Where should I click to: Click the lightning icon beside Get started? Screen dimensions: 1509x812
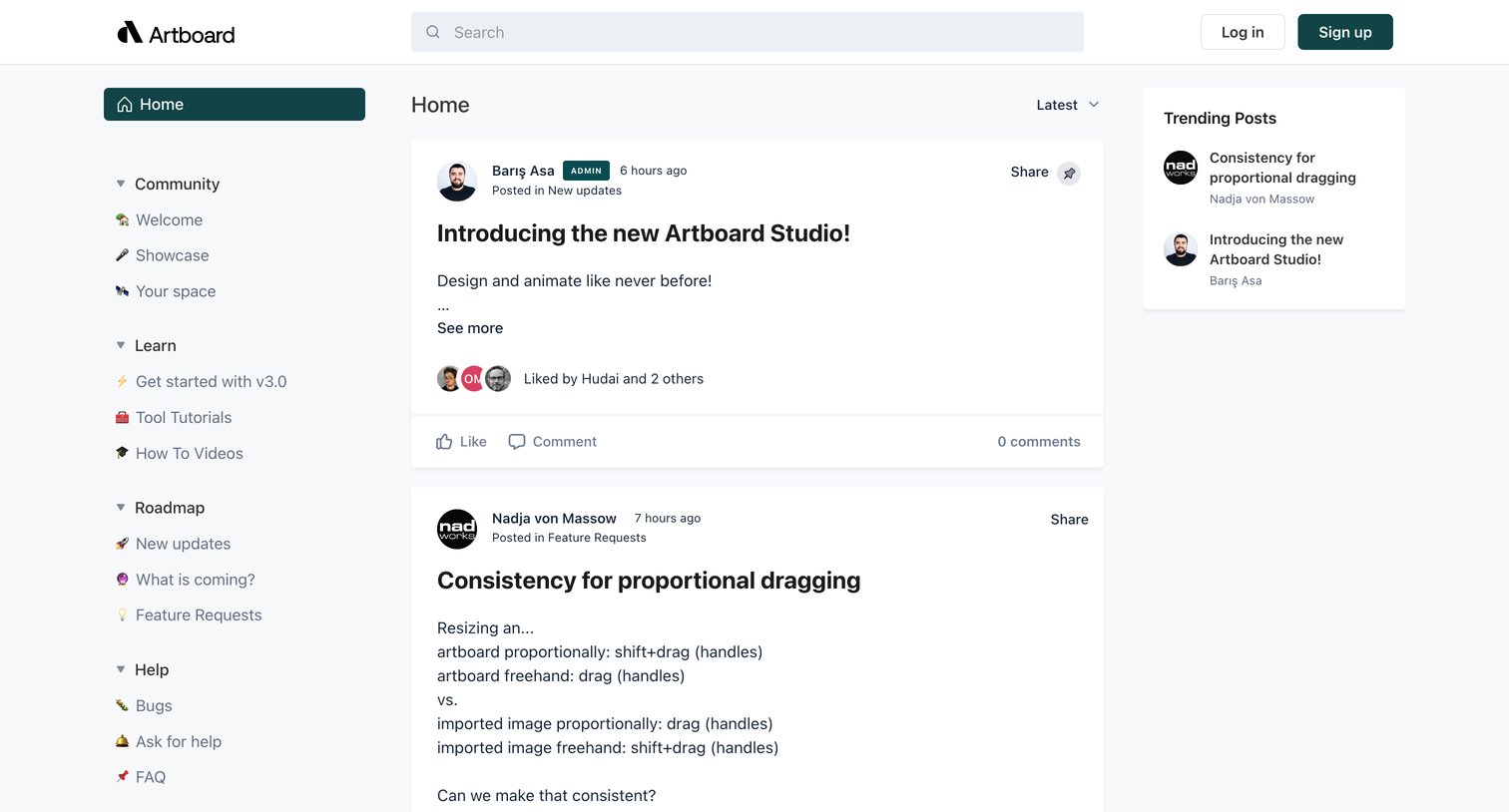pyautogui.click(x=122, y=381)
